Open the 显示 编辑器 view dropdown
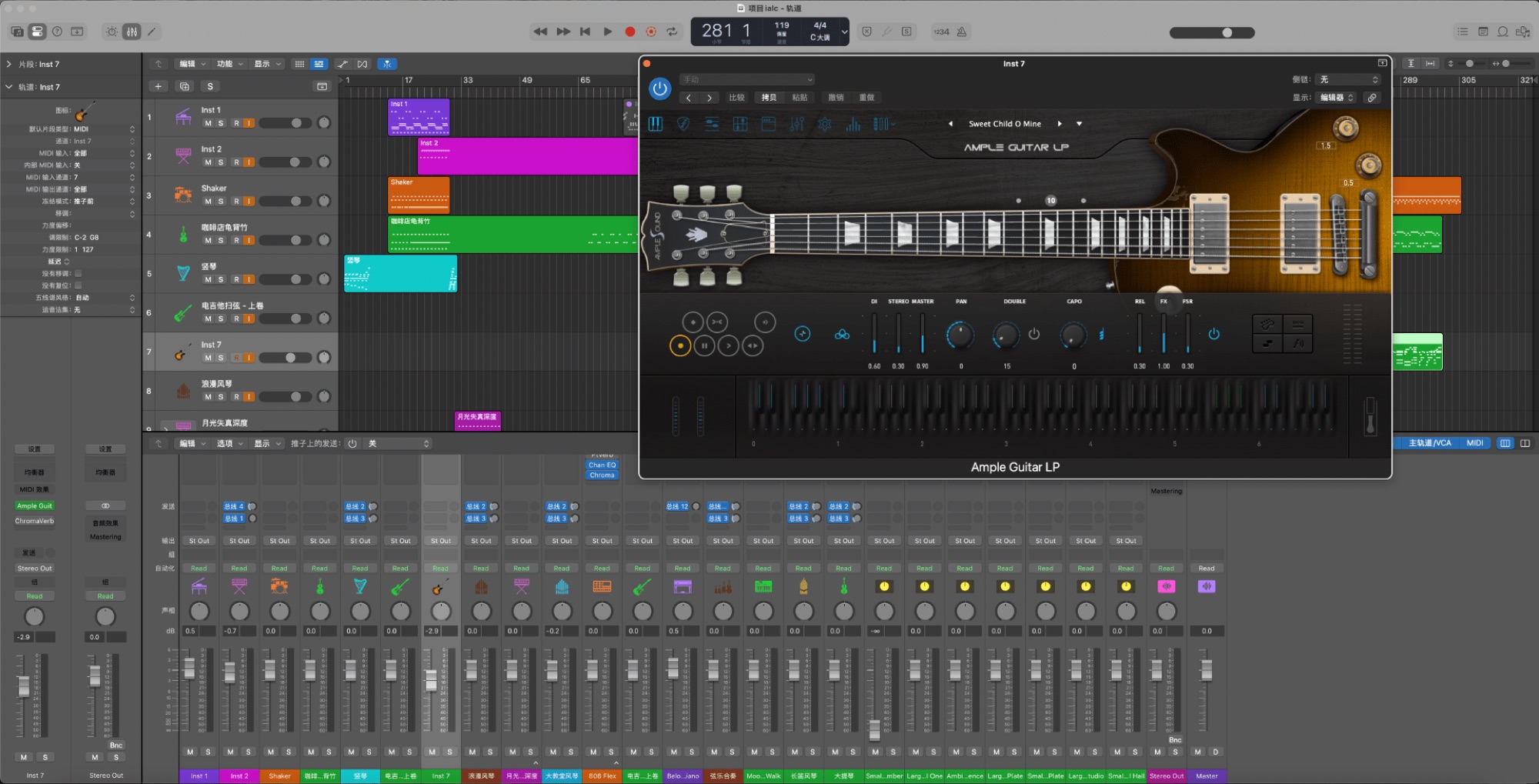The width and height of the screenshot is (1539, 784). pyautogui.click(x=1337, y=98)
